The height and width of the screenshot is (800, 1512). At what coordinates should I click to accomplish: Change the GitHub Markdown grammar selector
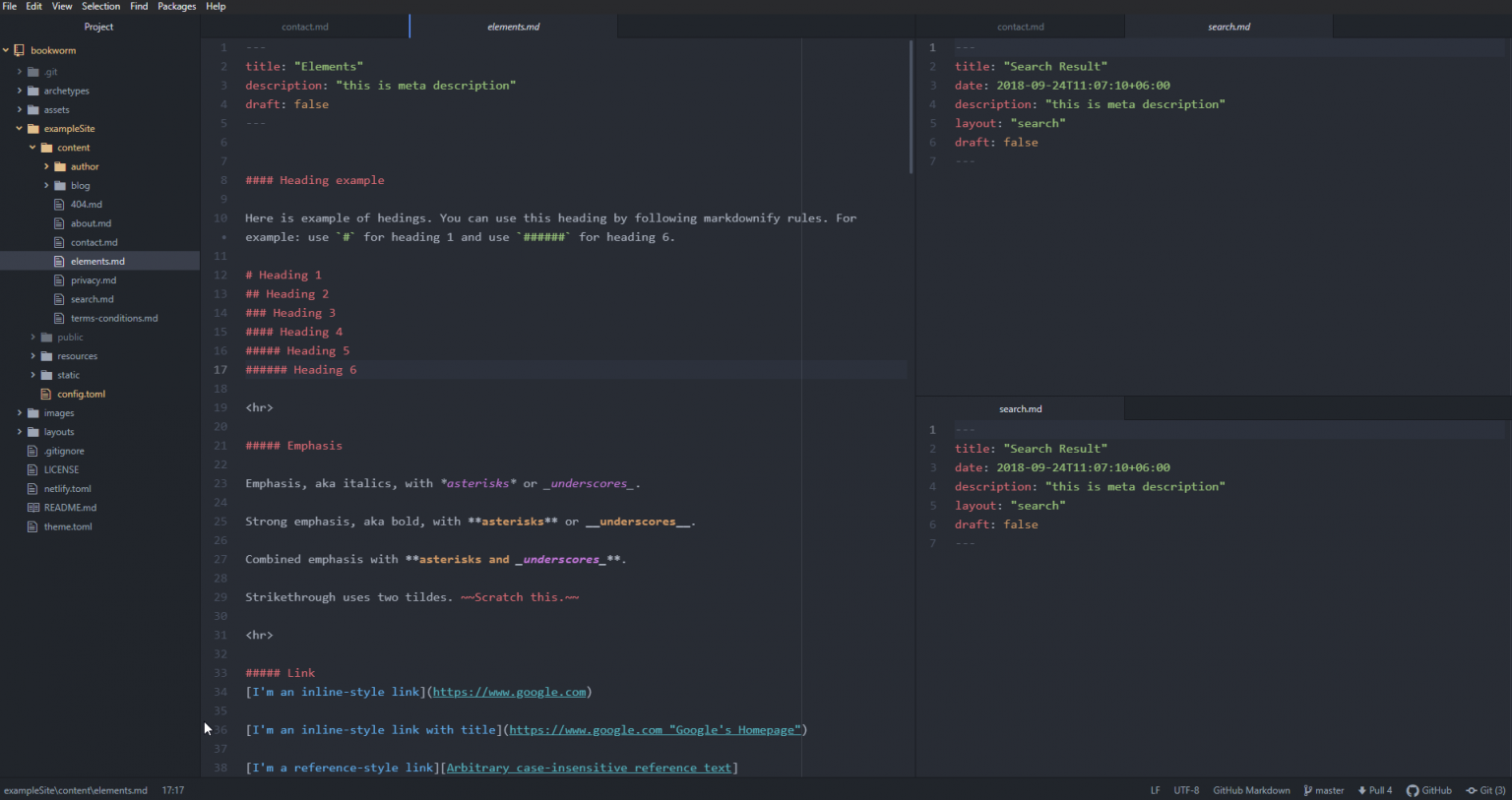(1250, 790)
